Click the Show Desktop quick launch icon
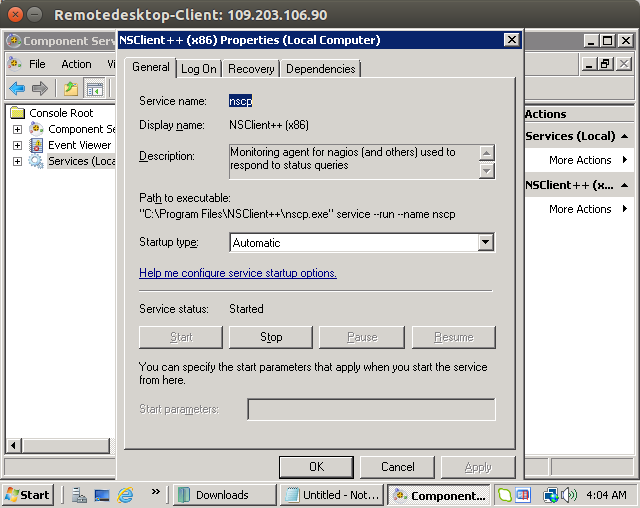Screen dimensions: 640x508 (102, 495)
